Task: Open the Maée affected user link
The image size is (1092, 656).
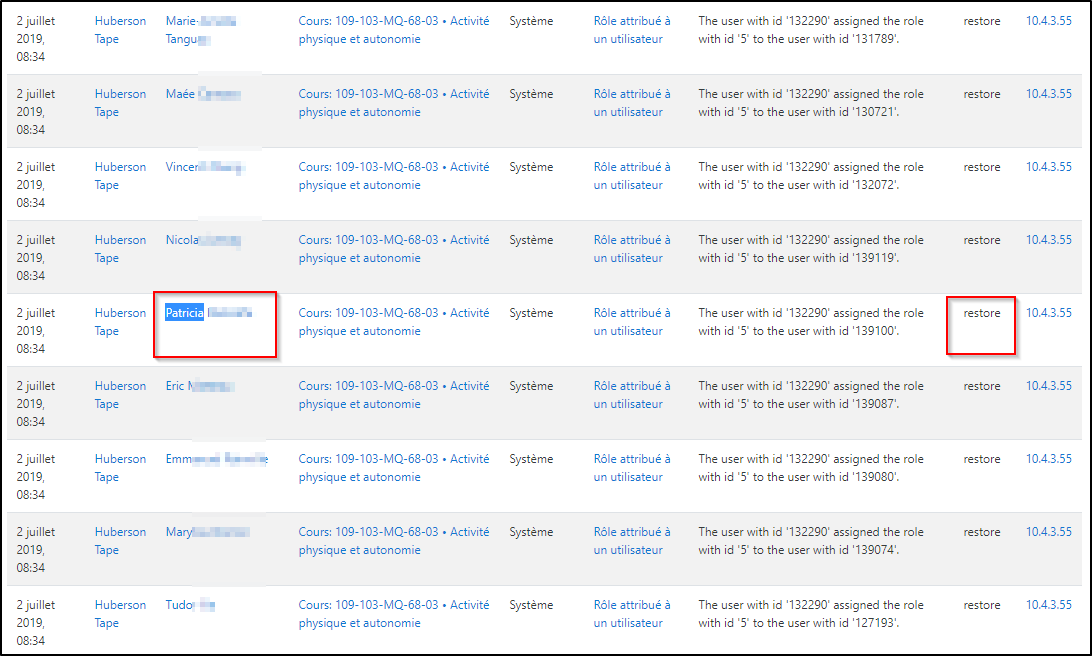Action: click(x=203, y=94)
